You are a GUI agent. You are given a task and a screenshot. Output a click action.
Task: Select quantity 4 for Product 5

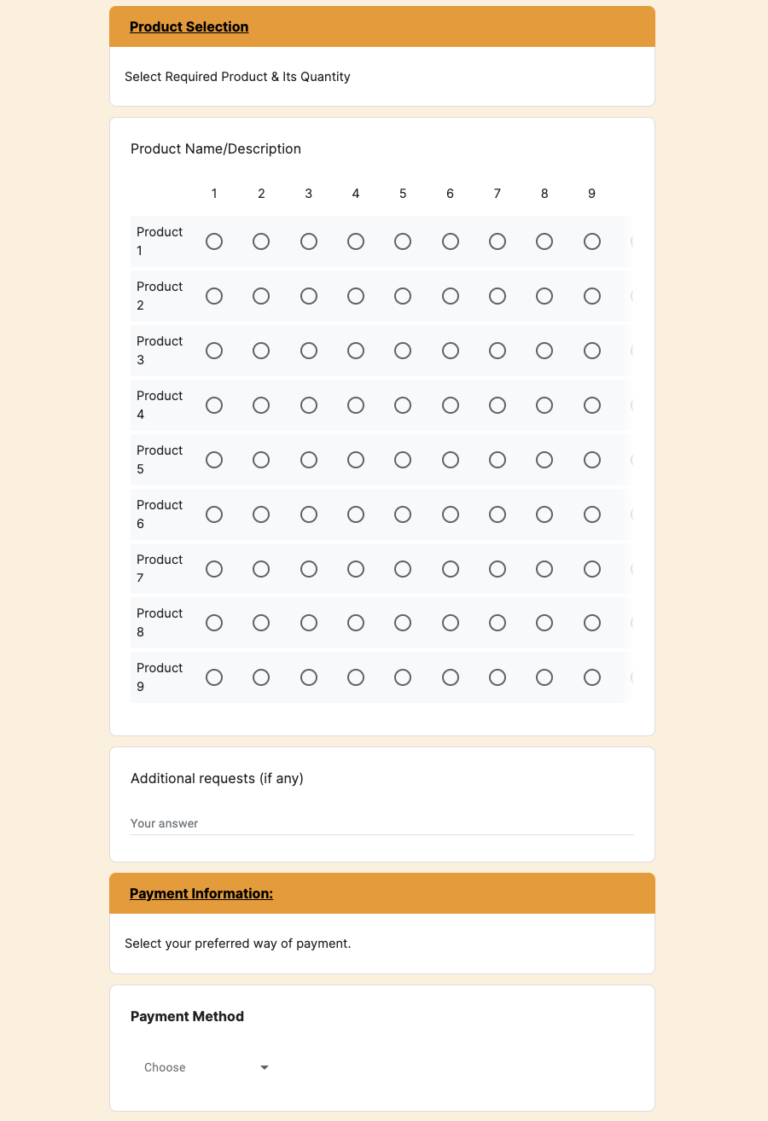[355, 459]
